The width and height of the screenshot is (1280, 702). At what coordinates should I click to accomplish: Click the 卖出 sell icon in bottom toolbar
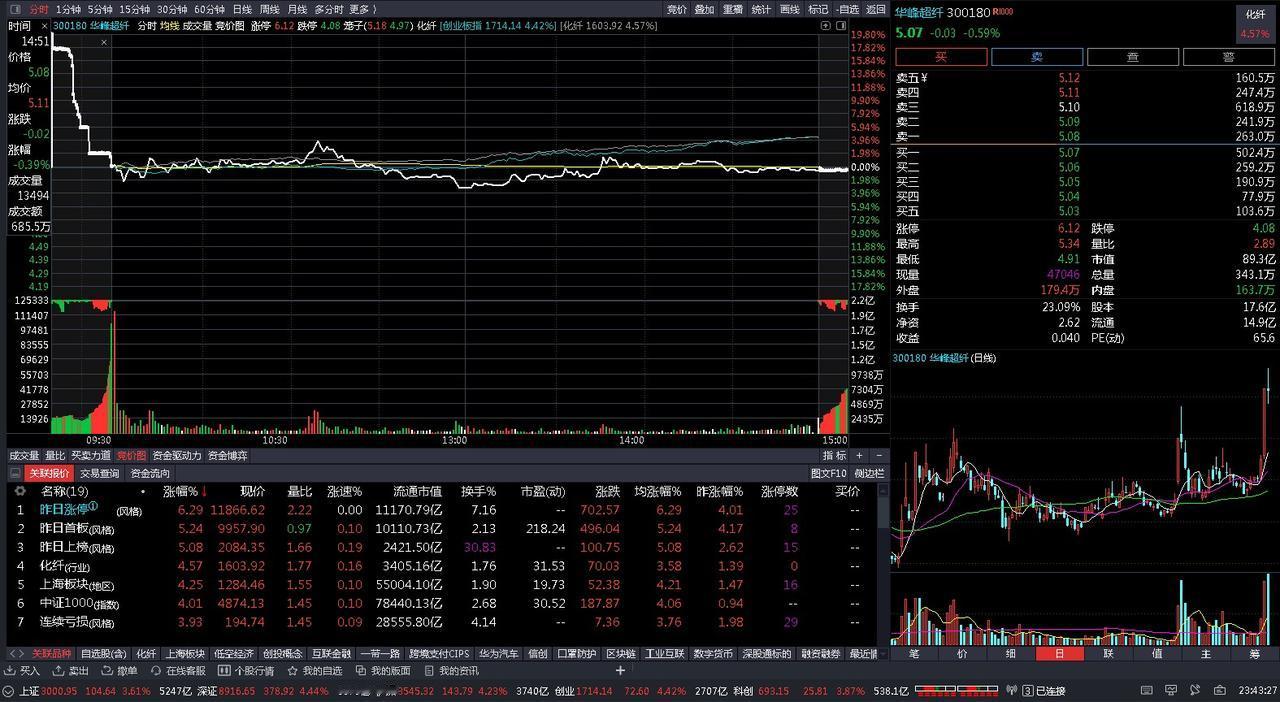point(70,671)
